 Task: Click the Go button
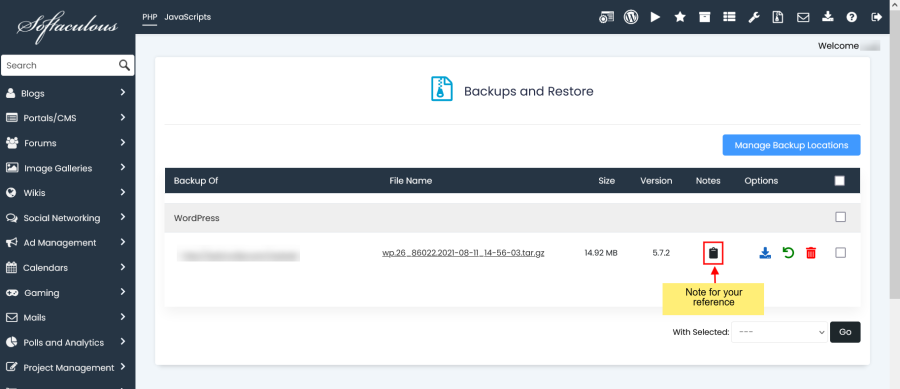pos(845,332)
